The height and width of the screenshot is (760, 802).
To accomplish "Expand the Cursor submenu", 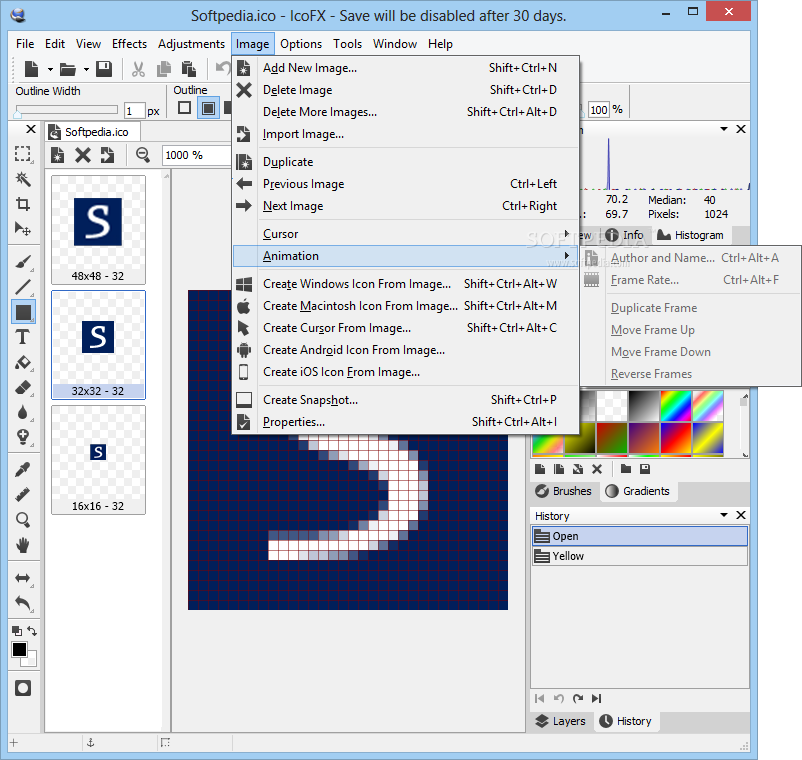I will tap(406, 234).
